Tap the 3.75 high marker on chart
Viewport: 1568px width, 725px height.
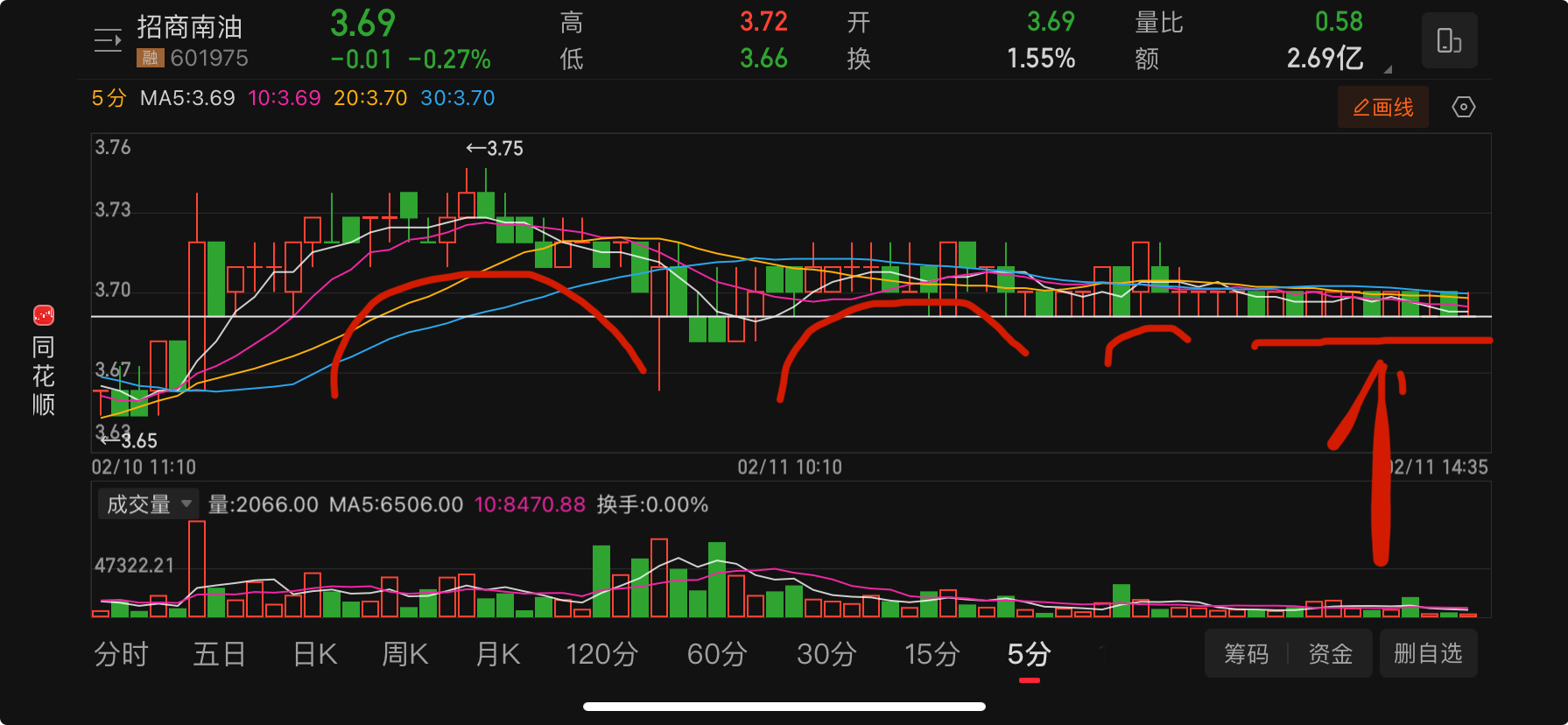pyautogui.click(x=495, y=149)
